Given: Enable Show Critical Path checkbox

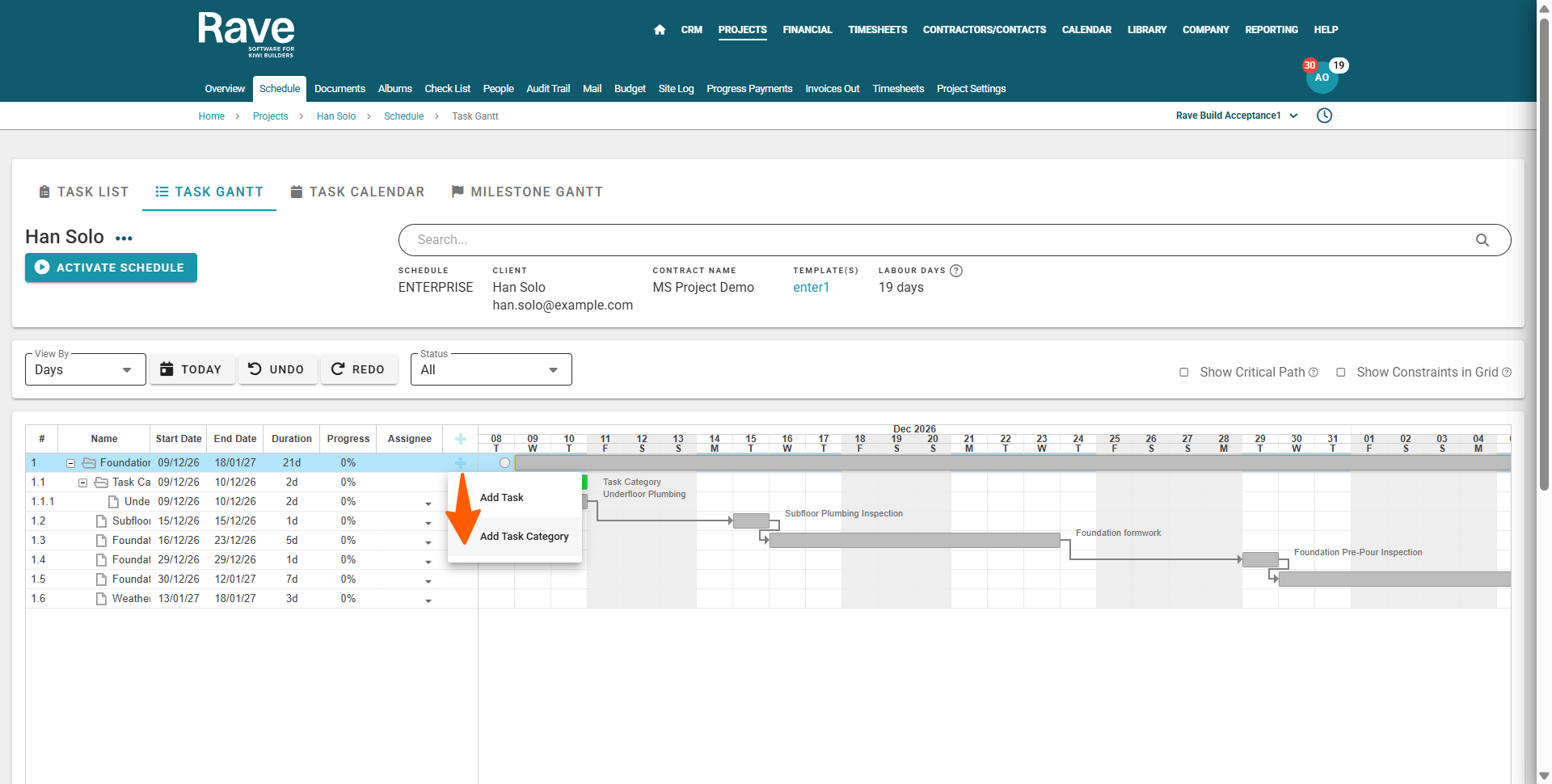Looking at the screenshot, I should 1184,373.
